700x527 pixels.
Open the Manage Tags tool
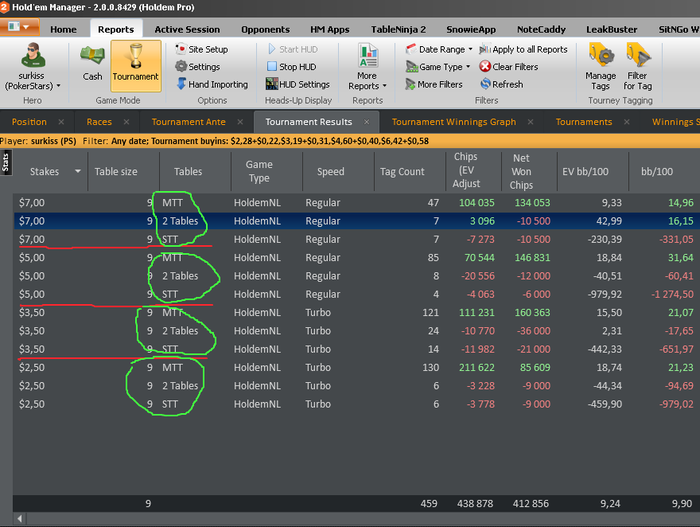601,64
